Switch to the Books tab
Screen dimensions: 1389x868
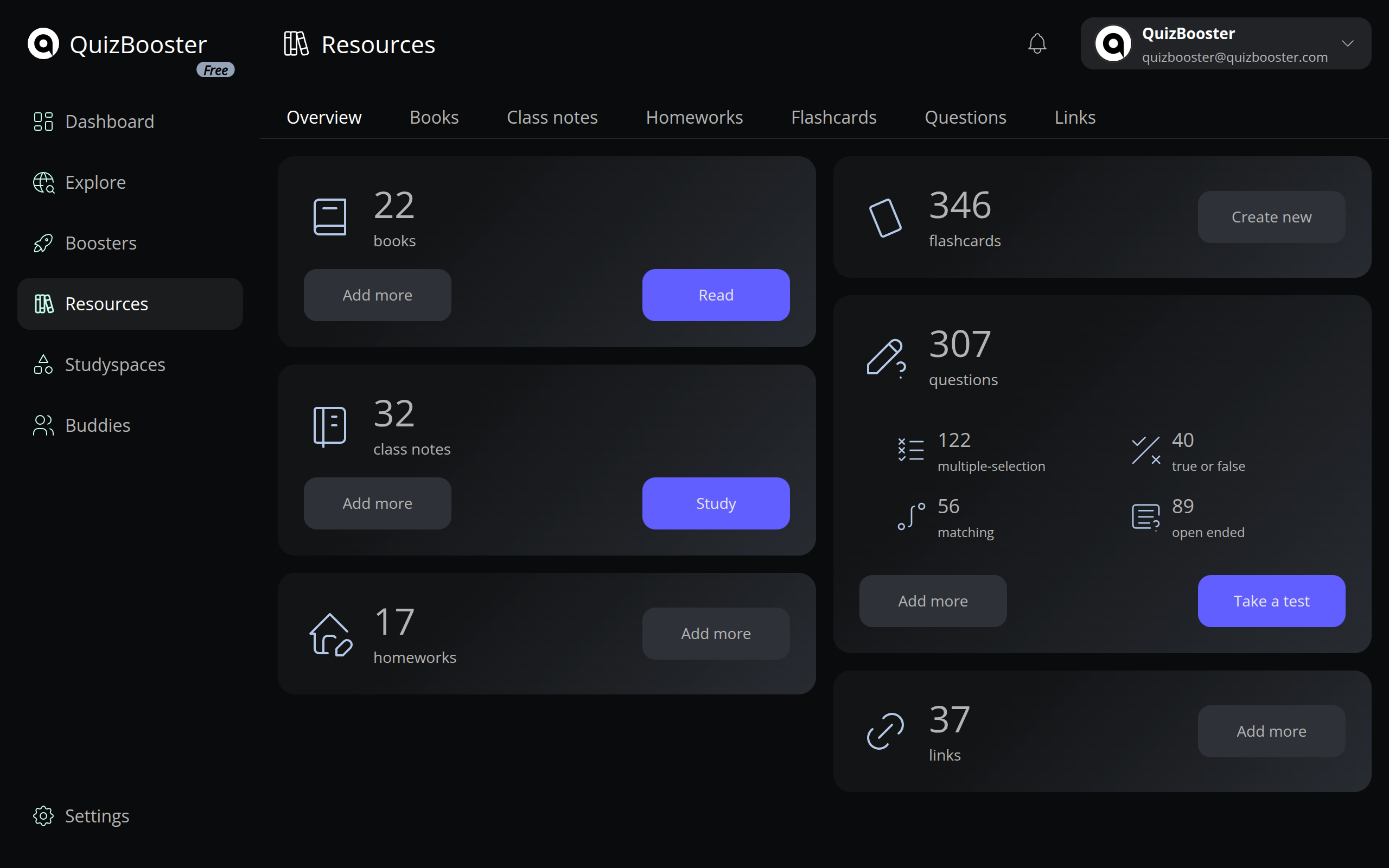tap(434, 117)
